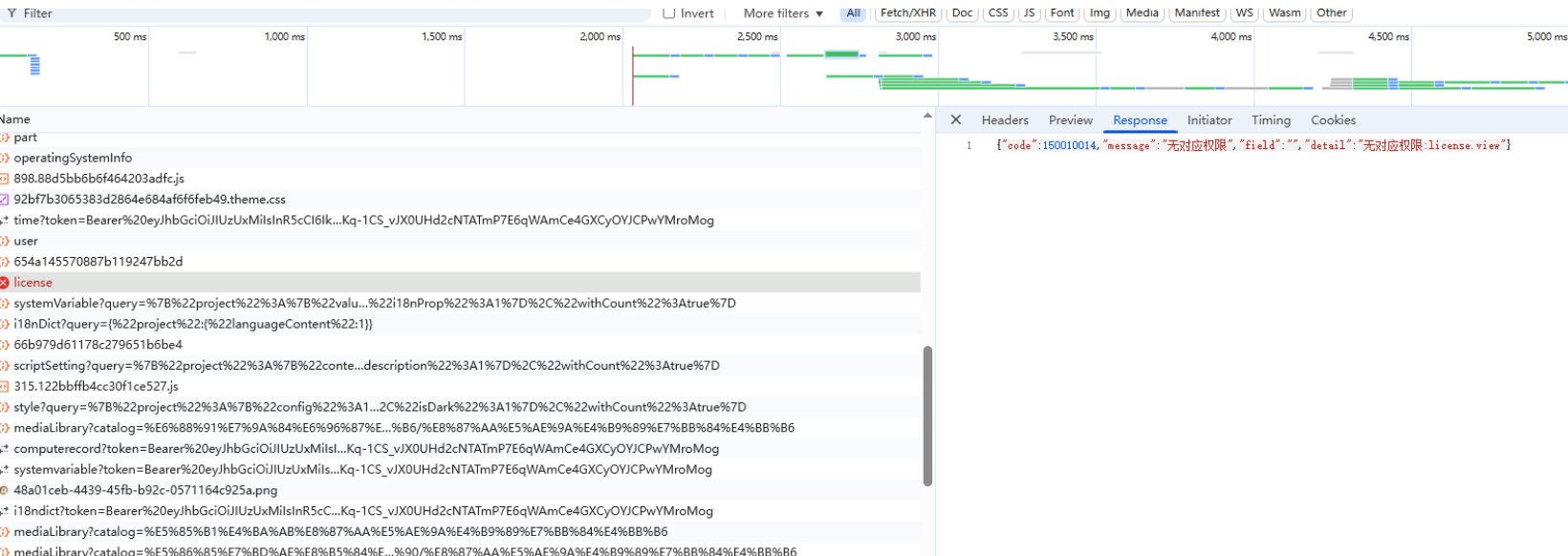Sort requests by the Name column header
The height and width of the screenshot is (556, 1568).
pos(15,119)
